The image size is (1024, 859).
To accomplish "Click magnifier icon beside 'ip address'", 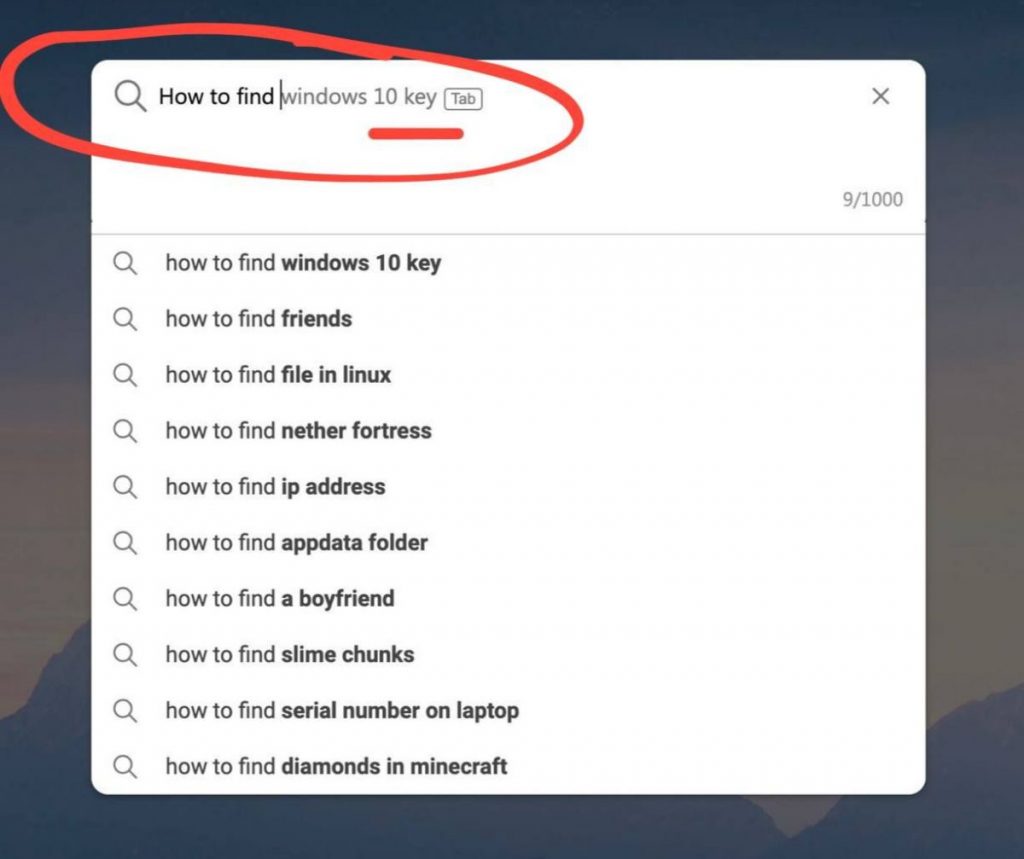I will [125, 487].
